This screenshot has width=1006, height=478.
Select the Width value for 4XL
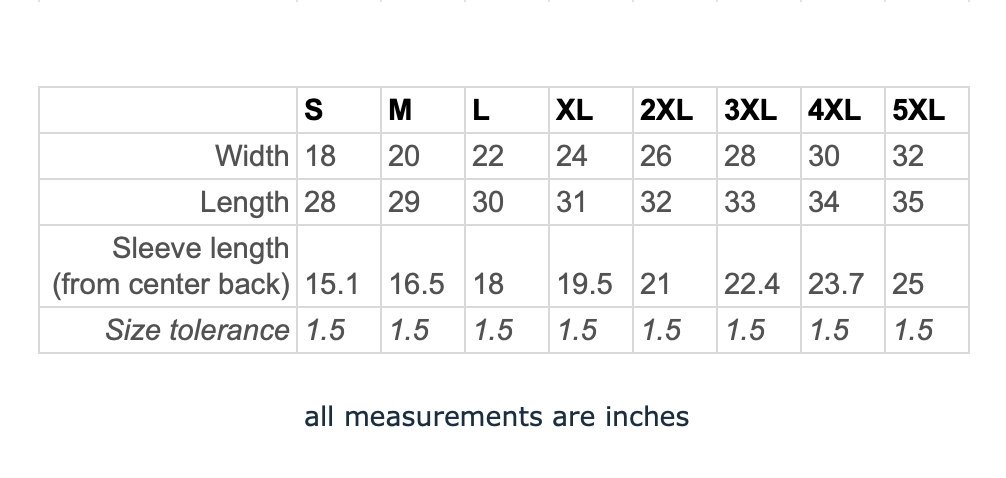point(824,156)
